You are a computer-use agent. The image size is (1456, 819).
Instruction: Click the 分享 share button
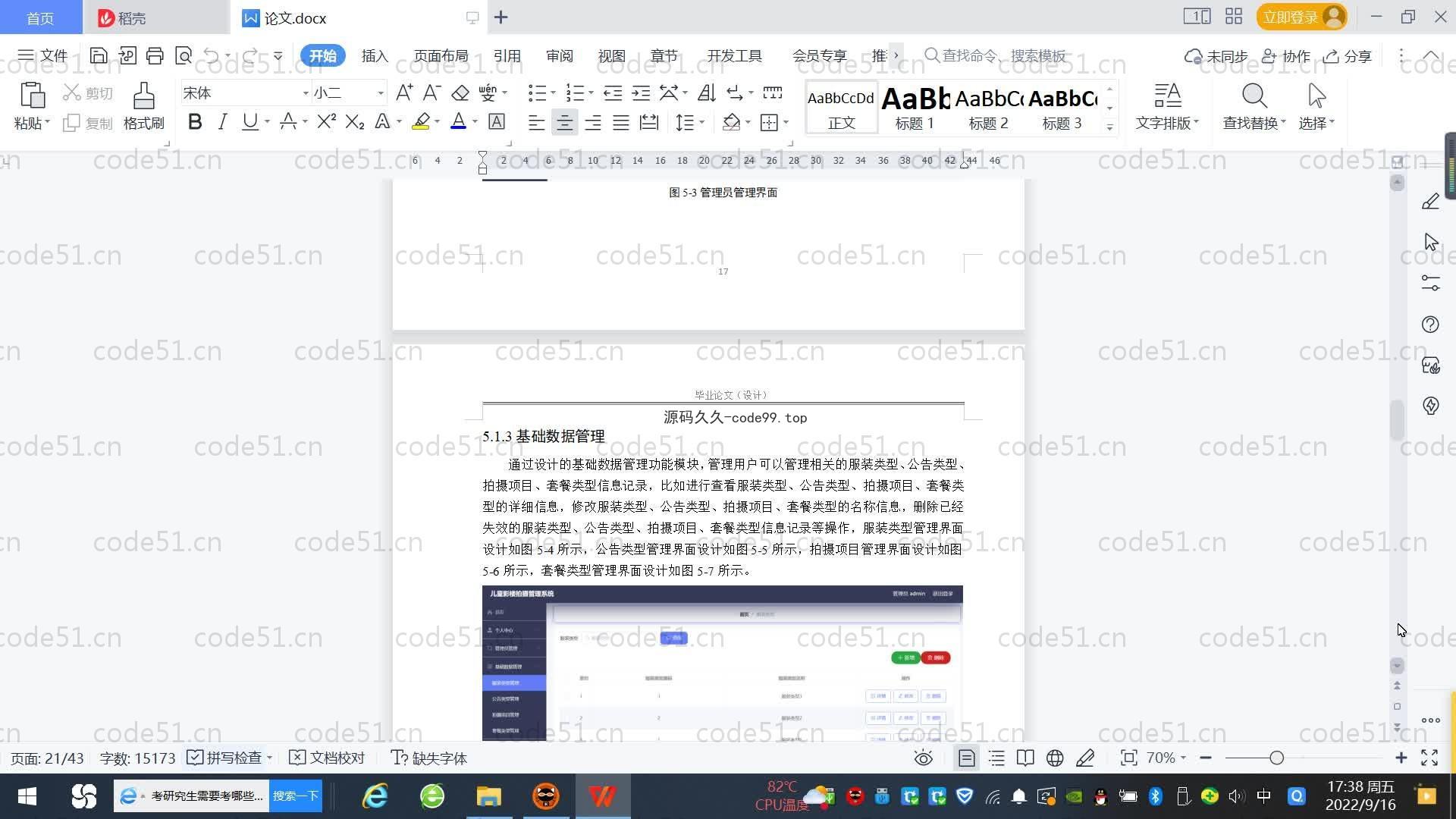[x=1348, y=56]
